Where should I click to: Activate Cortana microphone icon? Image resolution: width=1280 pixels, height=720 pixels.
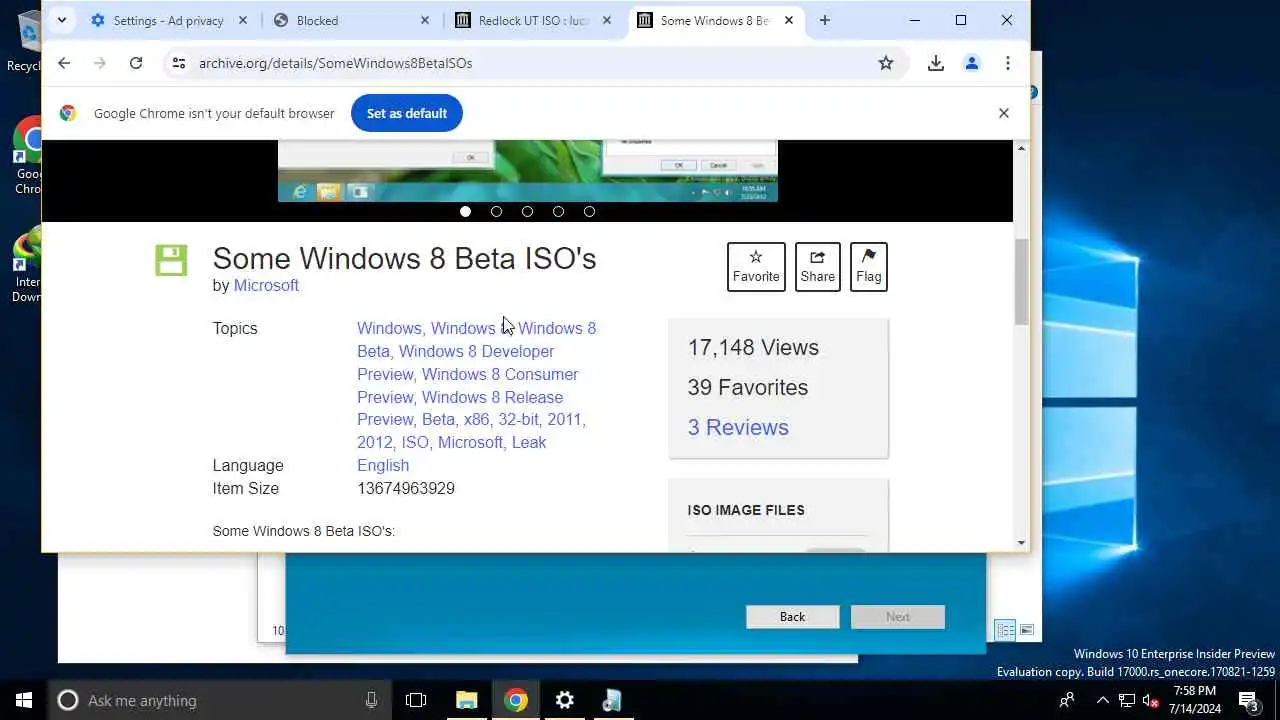[371, 700]
